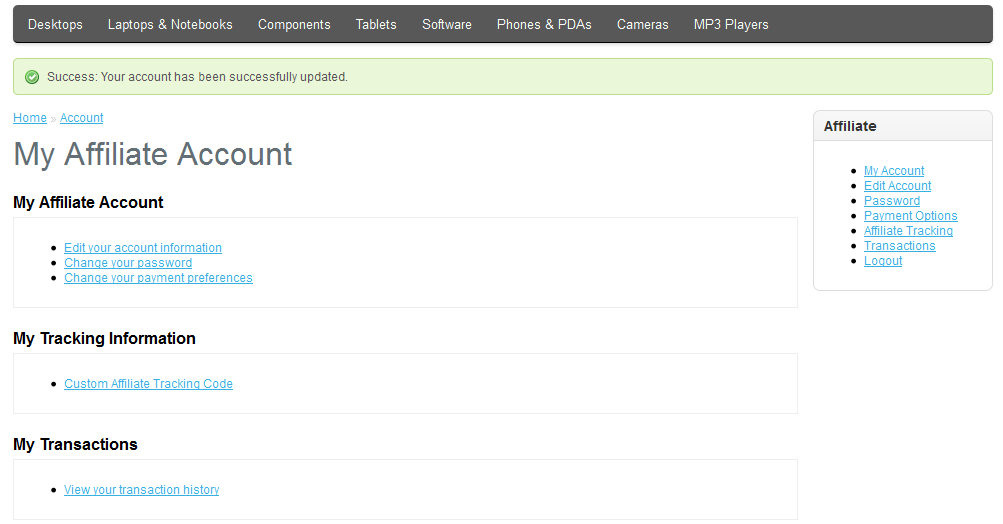Select Affiliate Tracking in sidebar
This screenshot has width=1003, height=524.
908,231
